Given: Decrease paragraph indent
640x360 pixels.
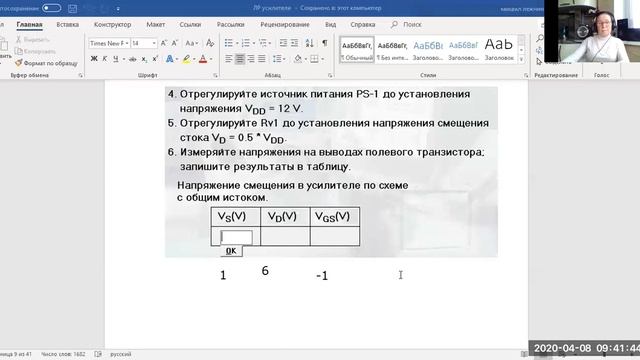Looking at the screenshot, I should [x=283, y=43].
